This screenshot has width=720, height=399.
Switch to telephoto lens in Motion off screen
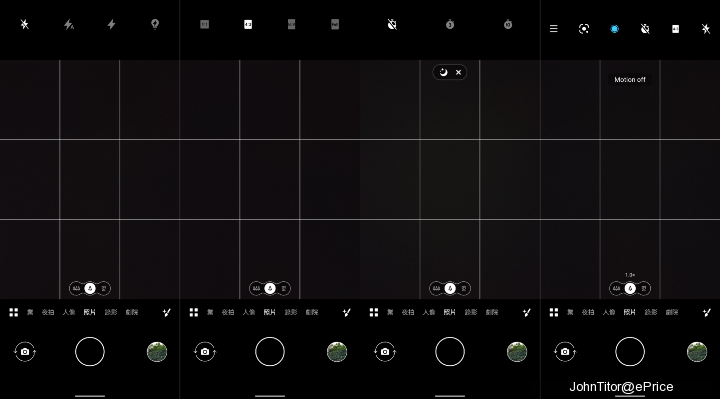644,288
